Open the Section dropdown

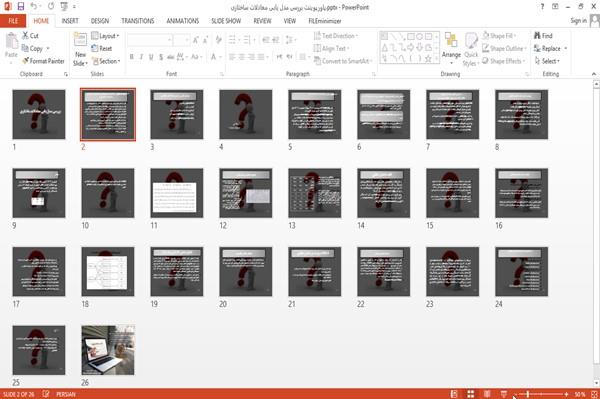(106, 61)
